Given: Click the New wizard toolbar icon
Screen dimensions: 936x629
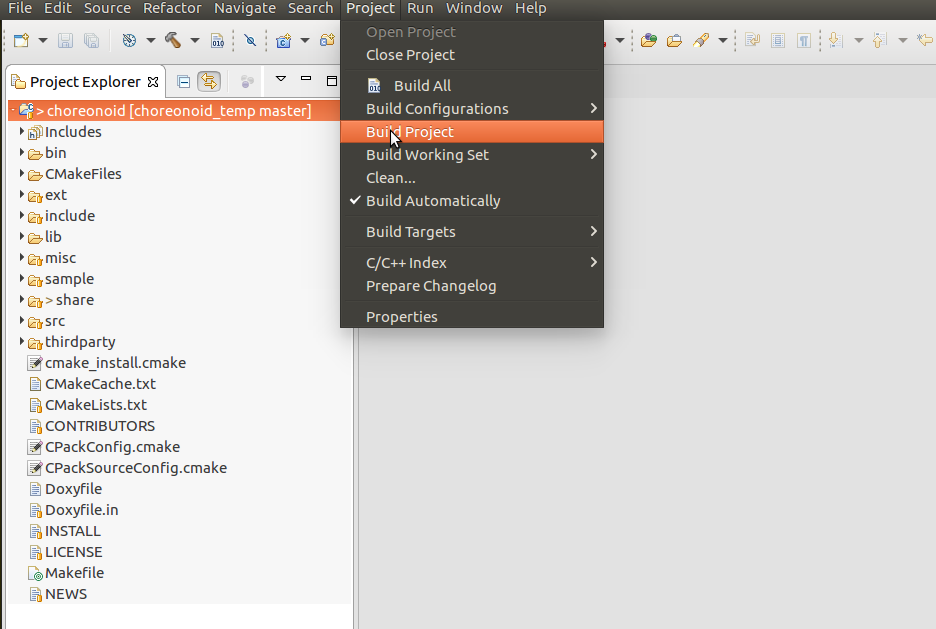Looking at the screenshot, I should [21, 41].
